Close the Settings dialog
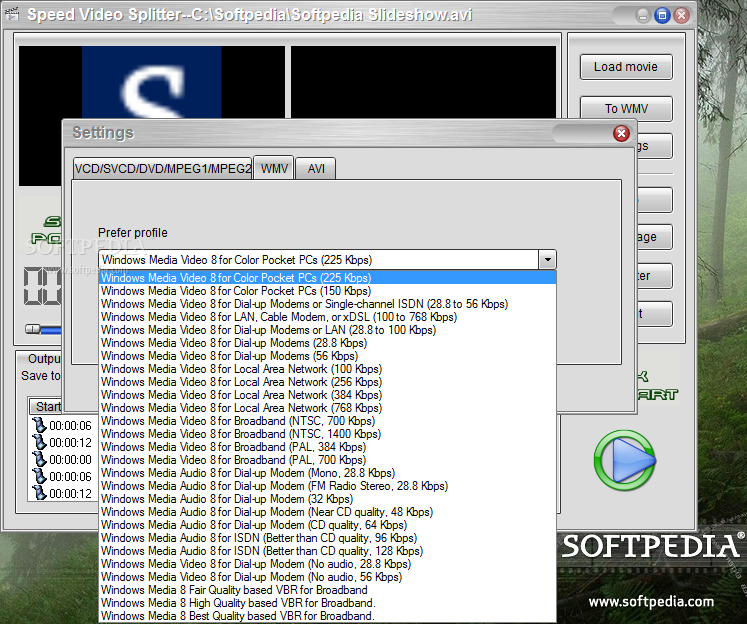747x624 pixels. (x=621, y=133)
